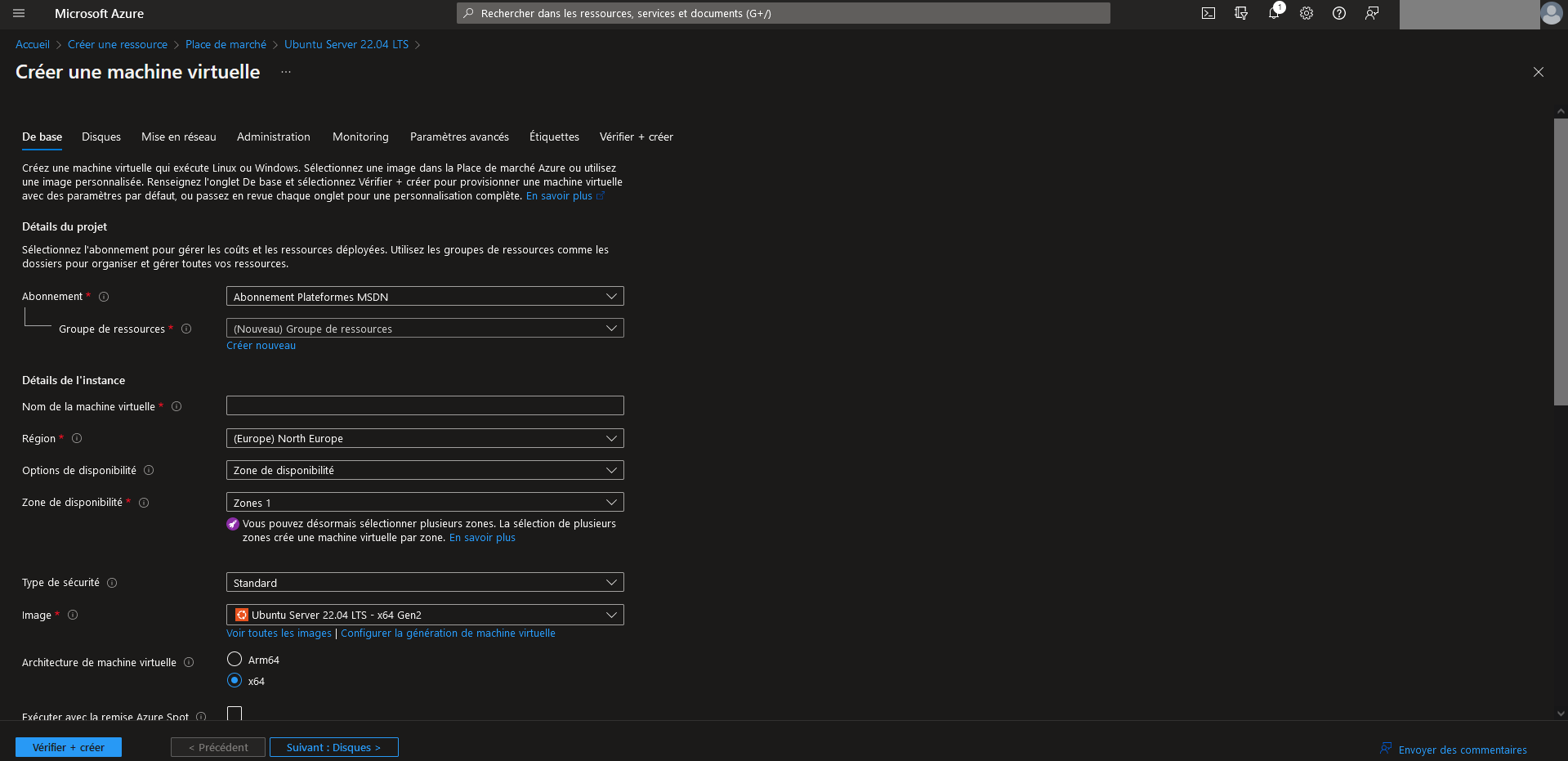This screenshot has height=761, width=1568.
Task: Show info tooltip for Abonnement
Action: (x=104, y=297)
